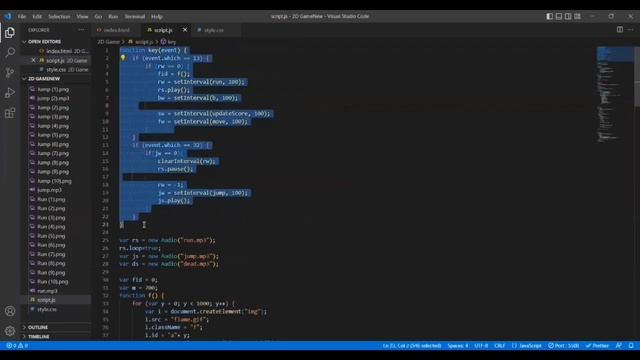Switch to the index.html tab

tap(116, 30)
